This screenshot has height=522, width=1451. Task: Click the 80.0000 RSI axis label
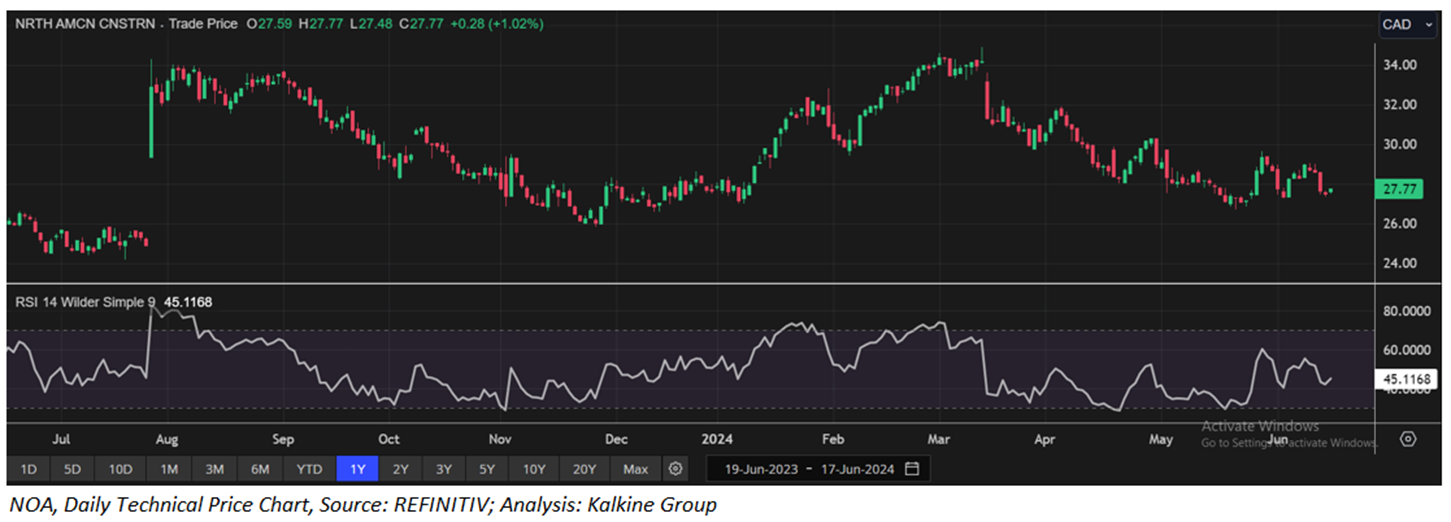(1406, 311)
